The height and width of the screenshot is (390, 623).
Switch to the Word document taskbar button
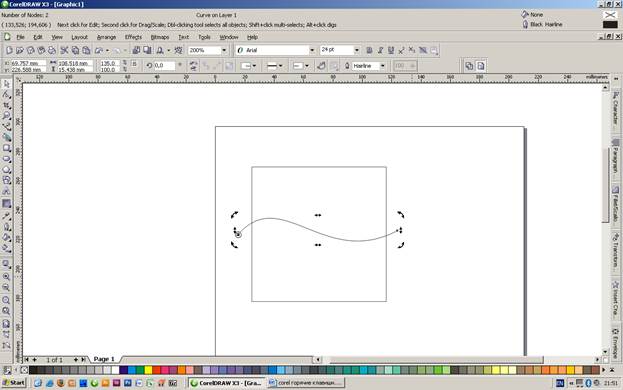point(306,383)
